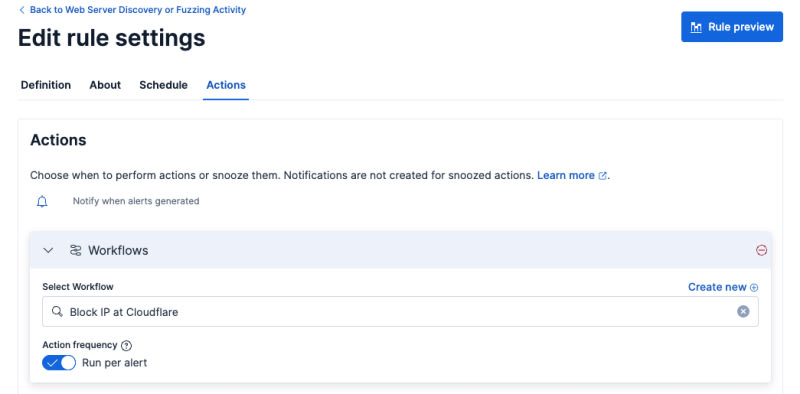Switch to the About tab

[105, 85]
